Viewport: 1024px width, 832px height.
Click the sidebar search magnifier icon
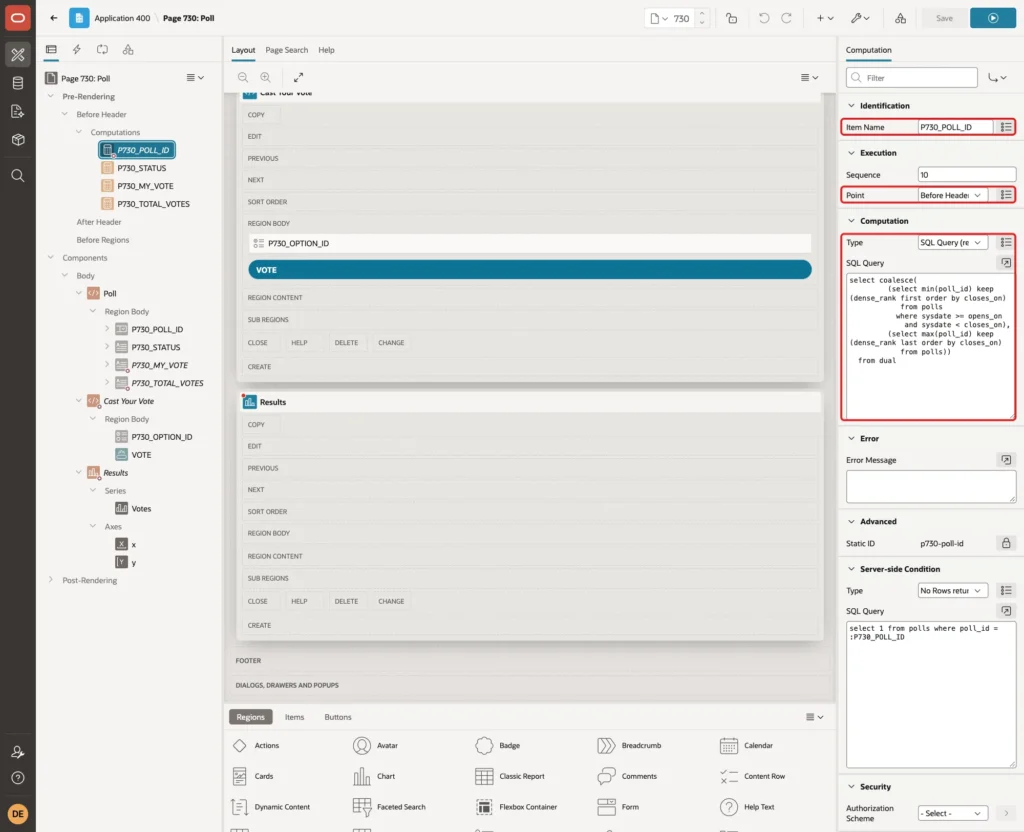tap(18, 176)
